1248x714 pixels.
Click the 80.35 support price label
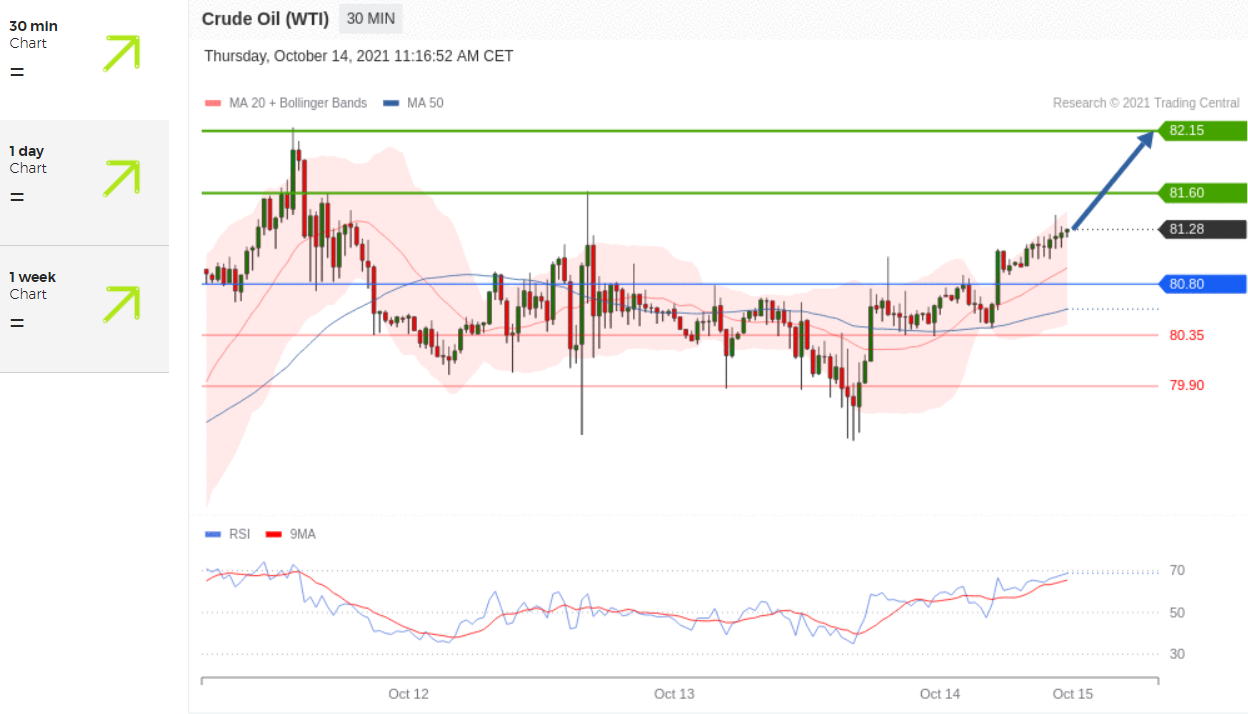coord(1186,335)
